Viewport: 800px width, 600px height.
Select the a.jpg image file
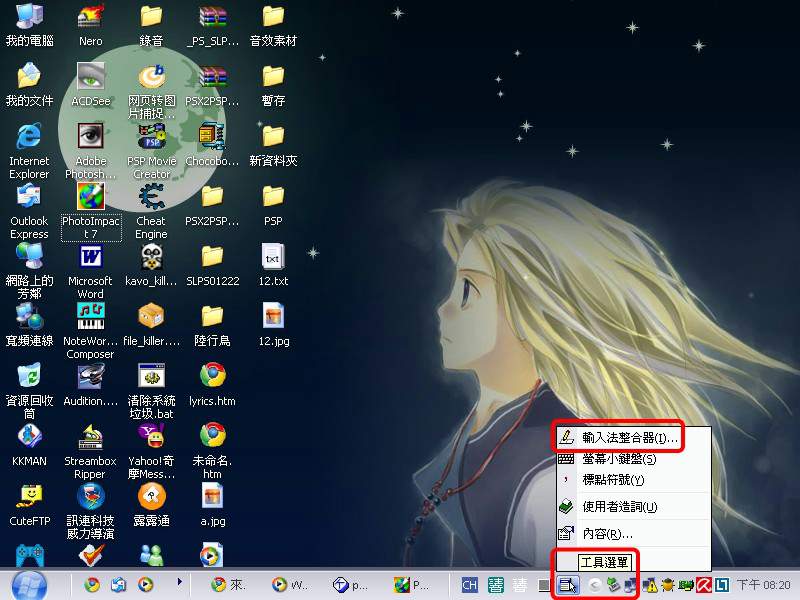212,506
